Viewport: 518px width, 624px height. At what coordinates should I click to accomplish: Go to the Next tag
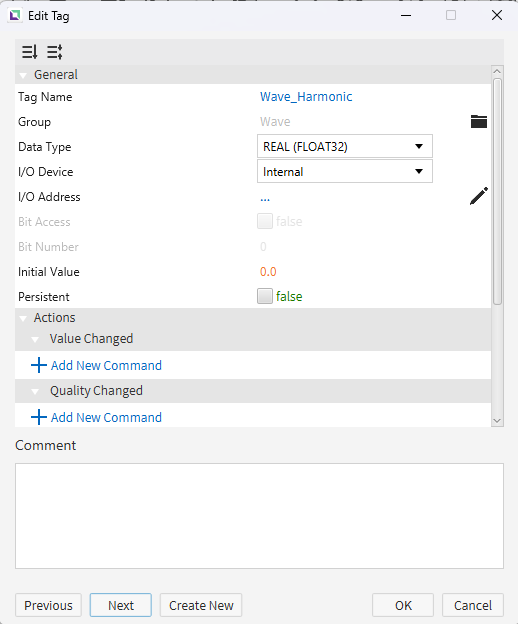tap(121, 605)
